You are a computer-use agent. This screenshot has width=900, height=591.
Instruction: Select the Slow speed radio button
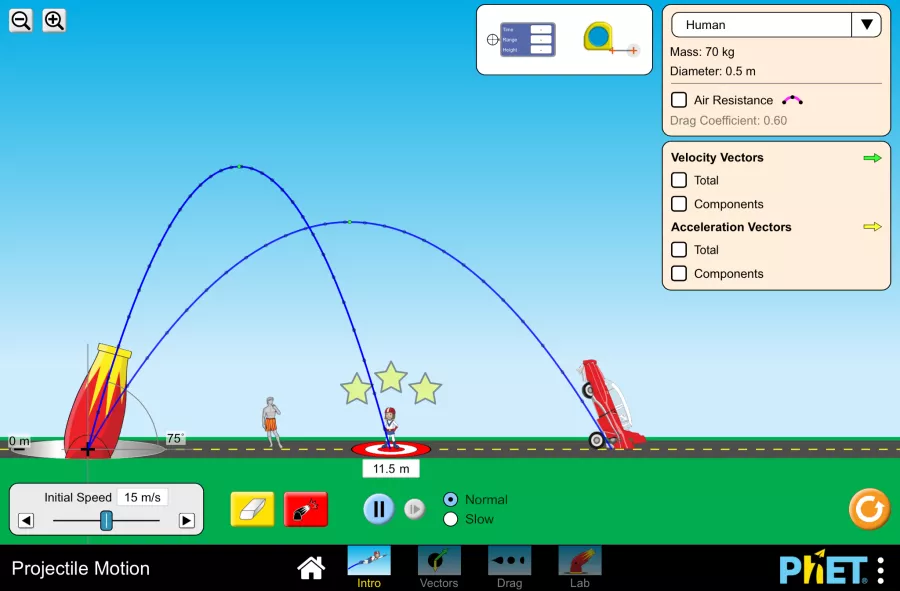[x=450, y=519]
